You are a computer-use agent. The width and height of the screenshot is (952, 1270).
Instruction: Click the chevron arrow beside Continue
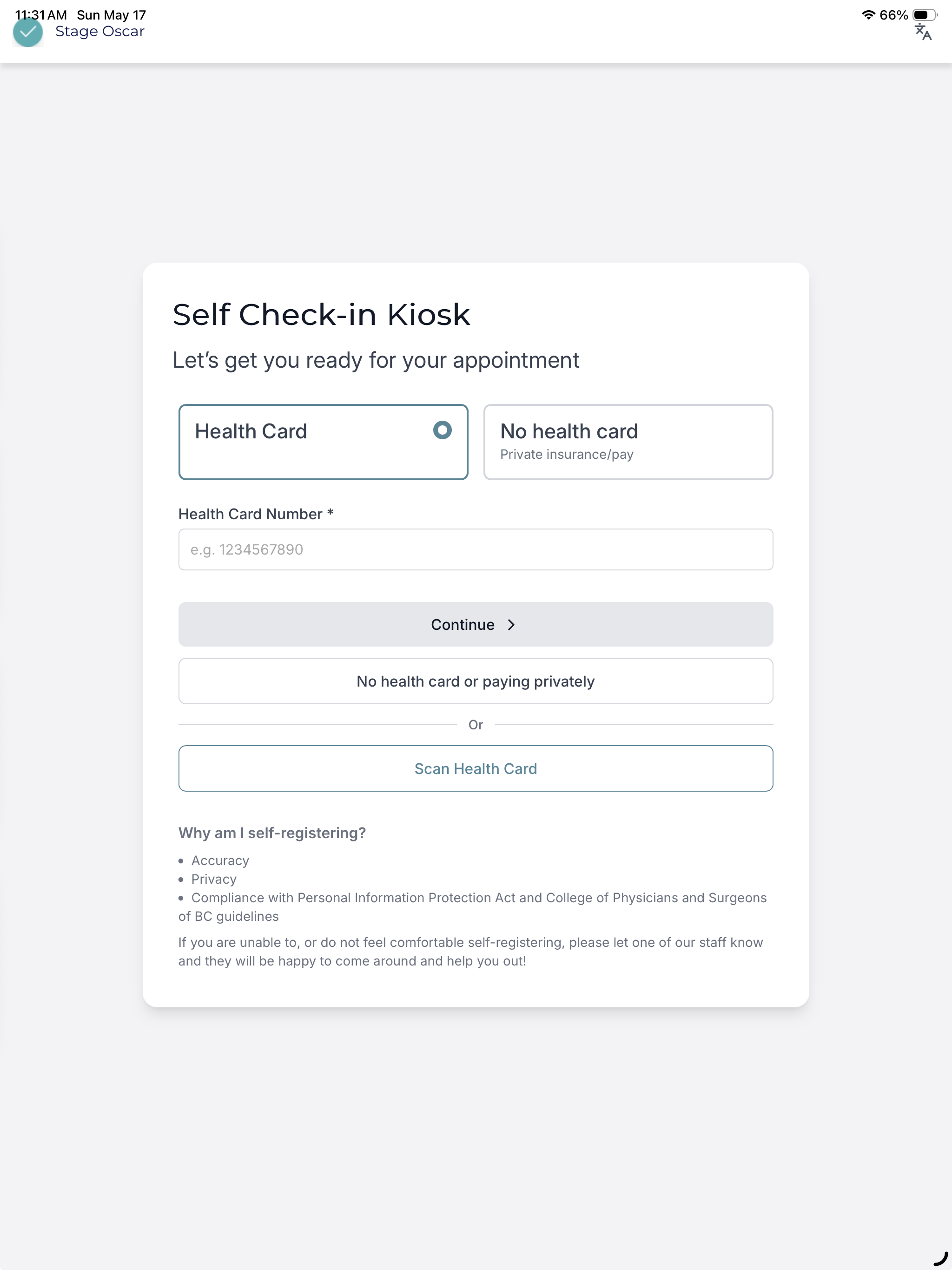click(511, 625)
